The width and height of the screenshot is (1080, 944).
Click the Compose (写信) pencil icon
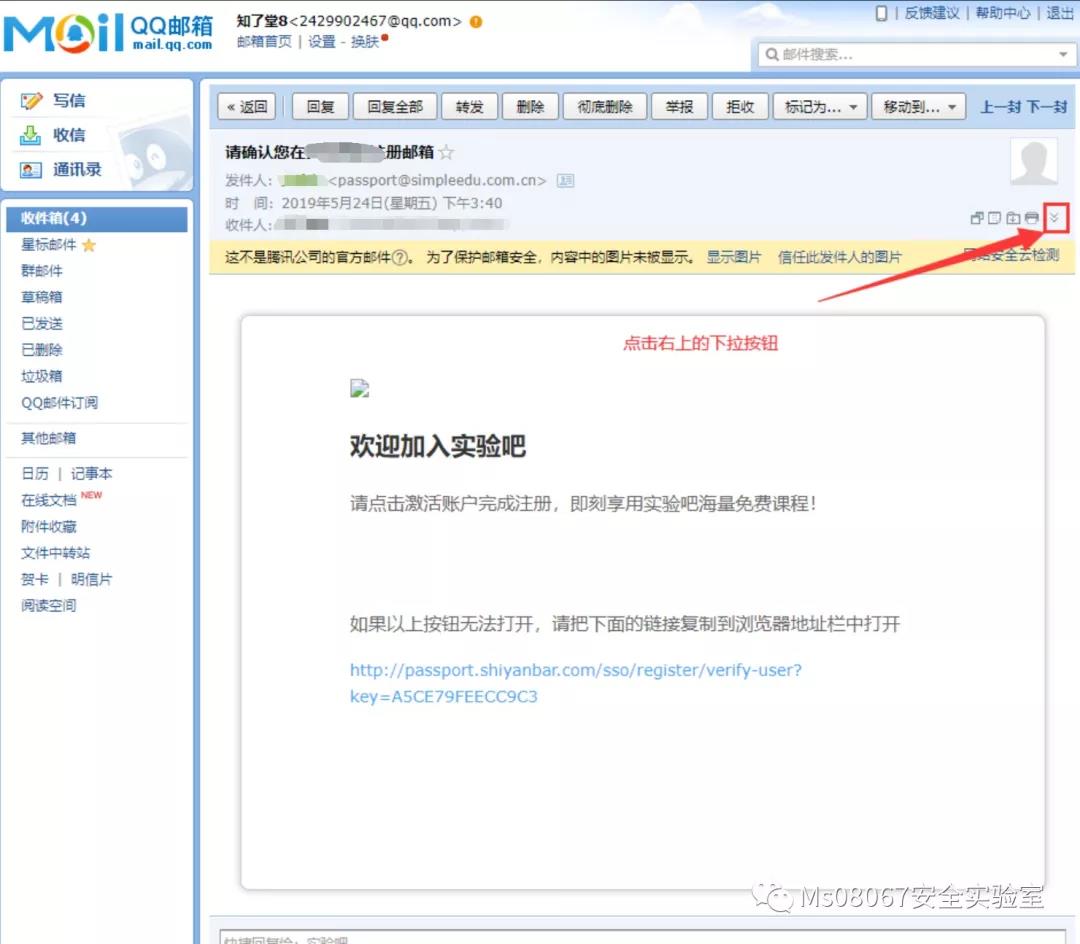(x=32, y=101)
